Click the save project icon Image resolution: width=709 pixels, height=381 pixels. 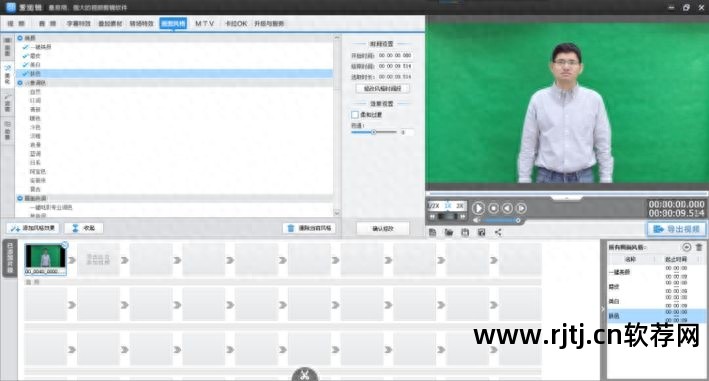tap(465, 232)
